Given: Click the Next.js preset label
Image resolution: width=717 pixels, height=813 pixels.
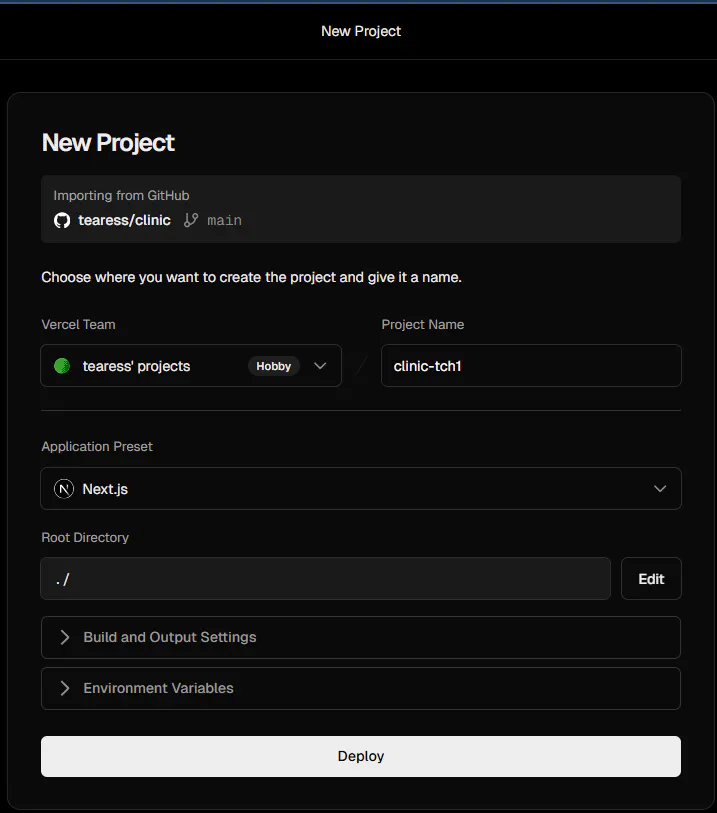Looking at the screenshot, I should (105, 489).
